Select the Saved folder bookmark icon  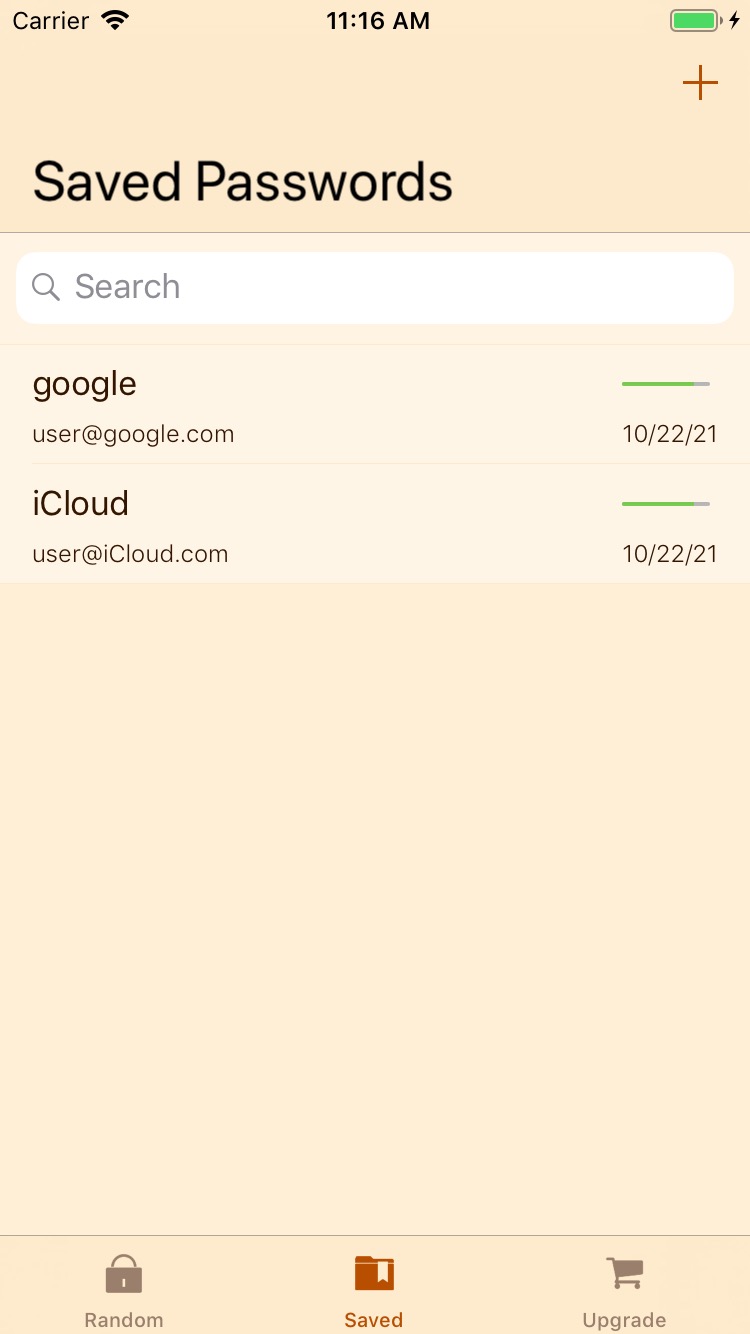(374, 1274)
